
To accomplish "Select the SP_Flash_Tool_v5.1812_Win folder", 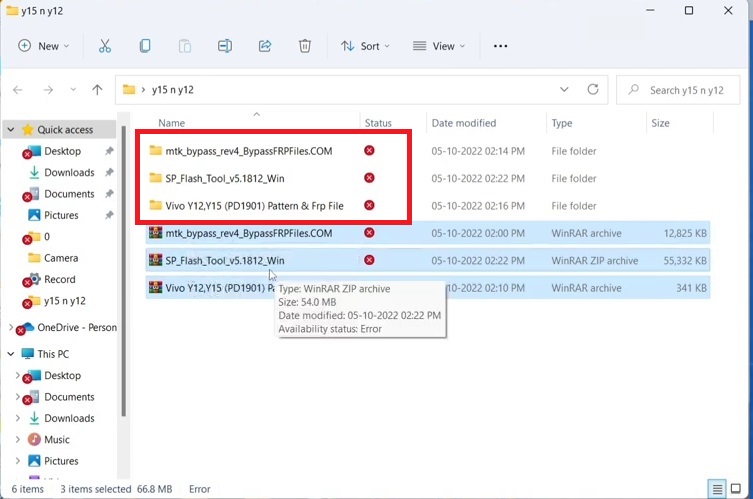I will point(224,179).
